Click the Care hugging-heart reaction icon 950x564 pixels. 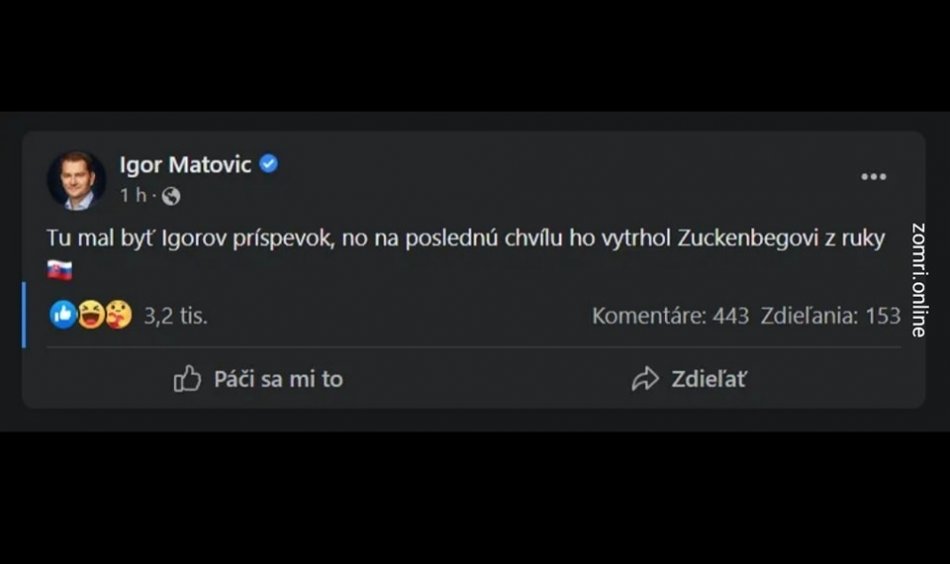(x=118, y=316)
